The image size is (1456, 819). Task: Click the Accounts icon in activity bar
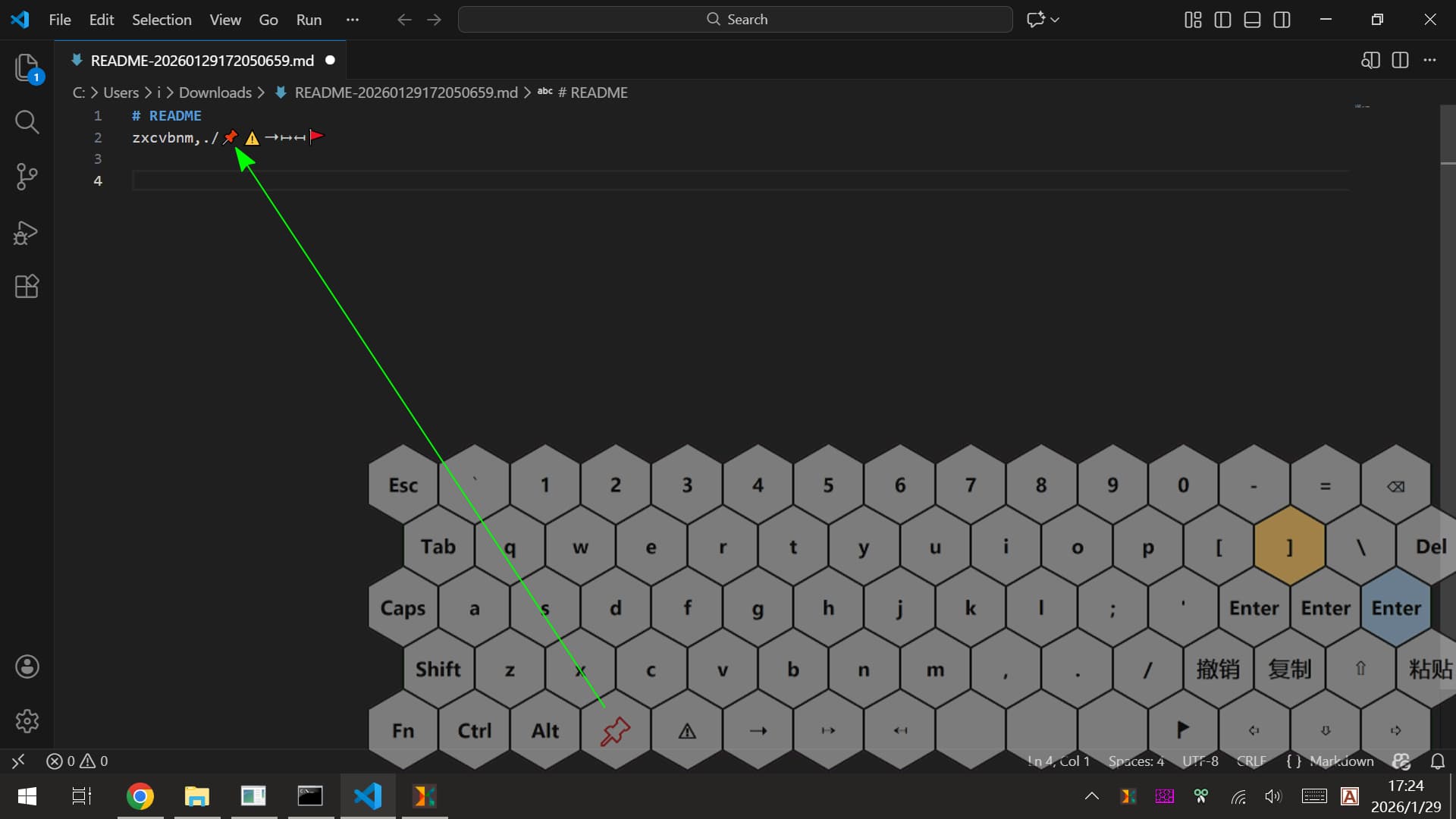click(x=27, y=667)
